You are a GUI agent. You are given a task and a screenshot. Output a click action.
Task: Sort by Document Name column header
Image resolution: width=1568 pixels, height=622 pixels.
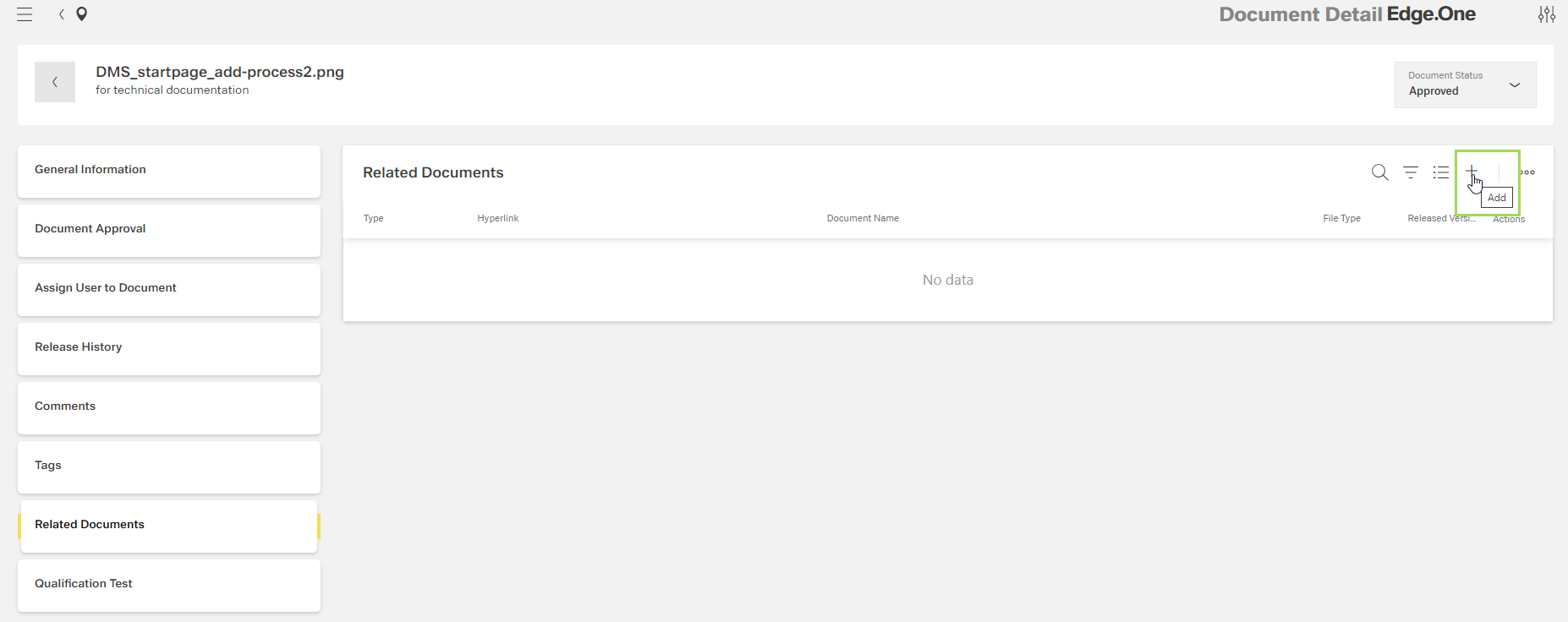point(863,218)
